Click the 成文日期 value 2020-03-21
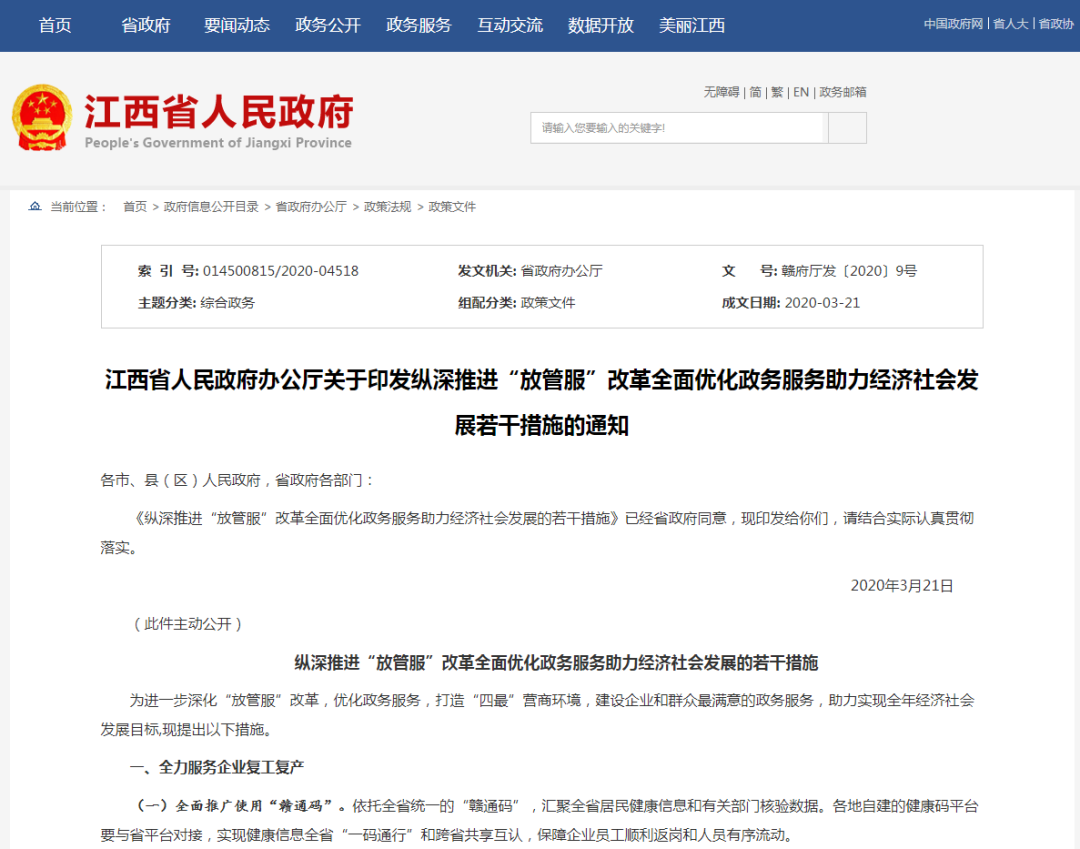This screenshot has width=1080, height=849. [x=822, y=303]
